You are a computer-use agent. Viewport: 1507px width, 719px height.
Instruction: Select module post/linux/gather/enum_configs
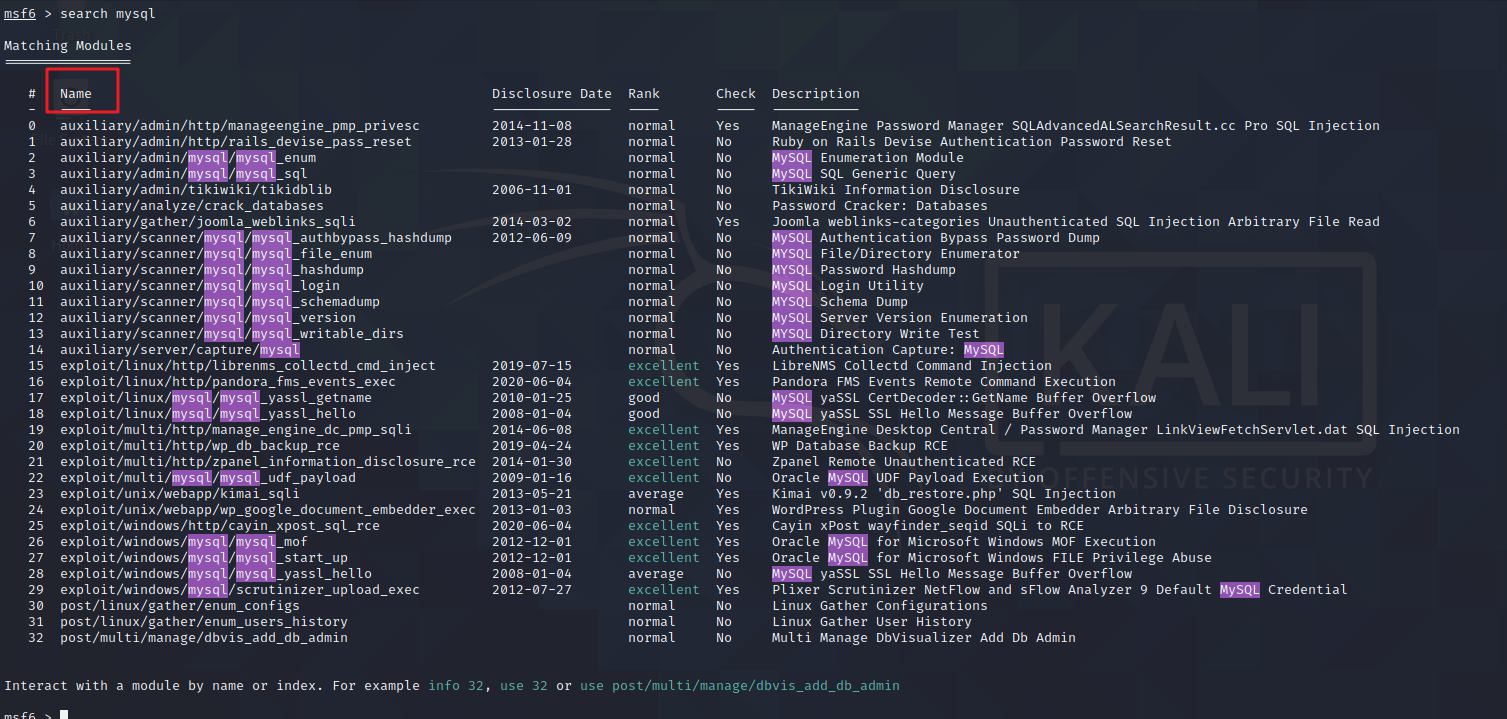(x=180, y=606)
